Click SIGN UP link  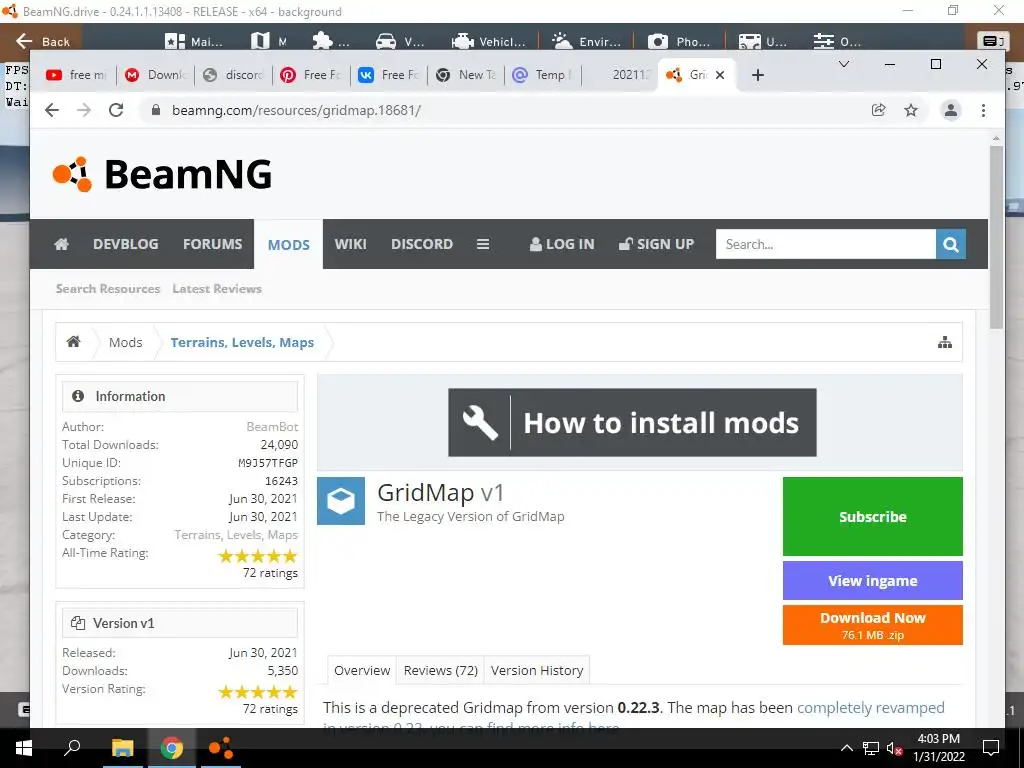point(656,244)
